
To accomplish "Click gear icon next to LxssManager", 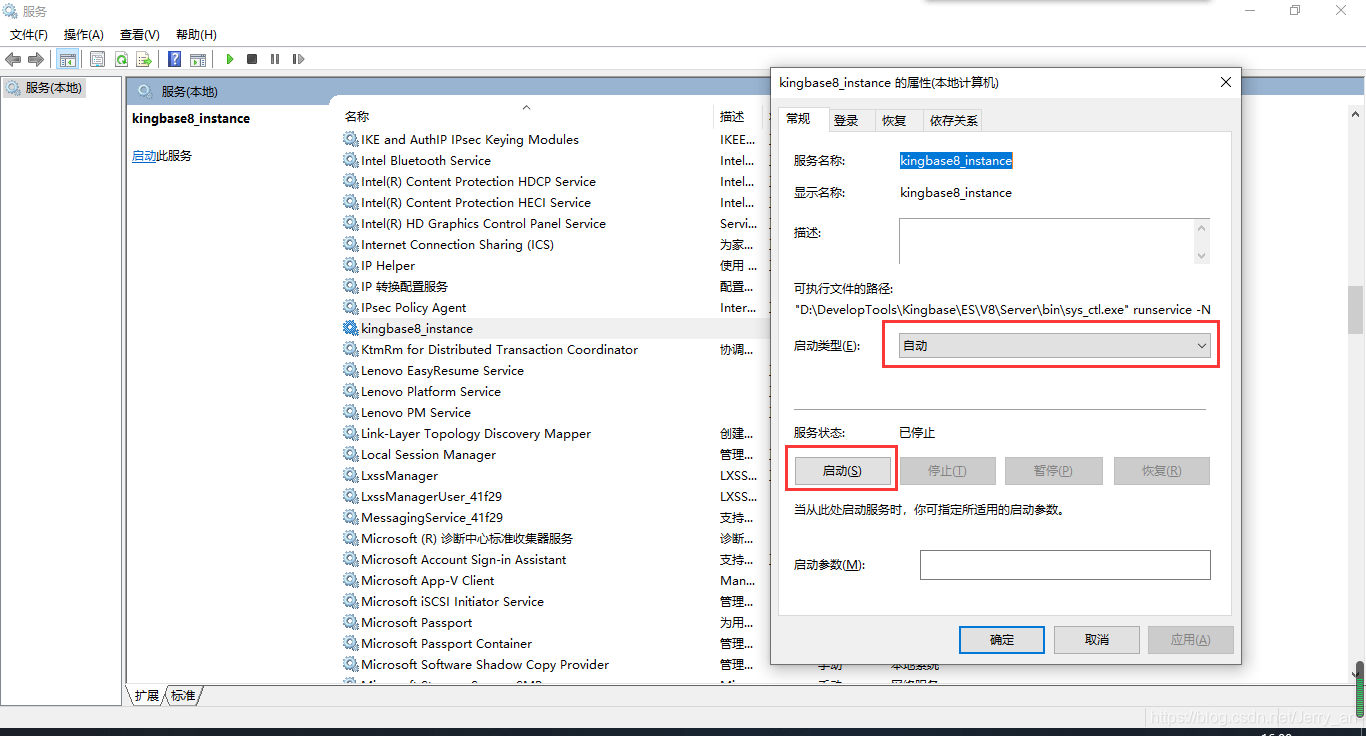I will [x=350, y=475].
